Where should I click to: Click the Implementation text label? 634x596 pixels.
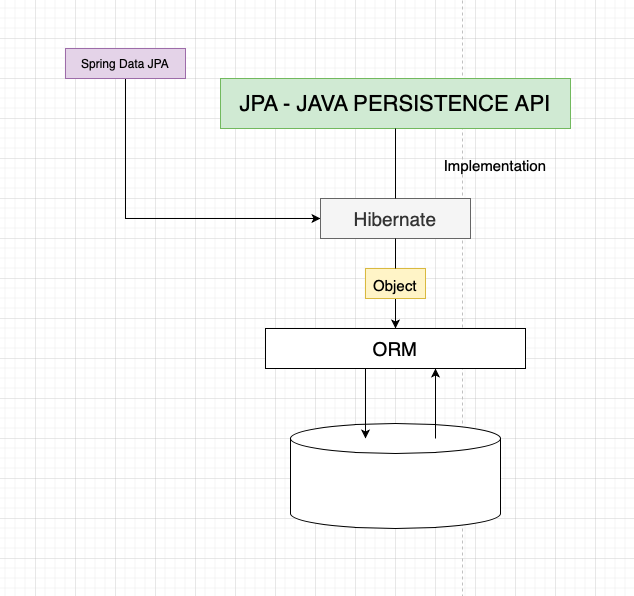coord(495,166)
